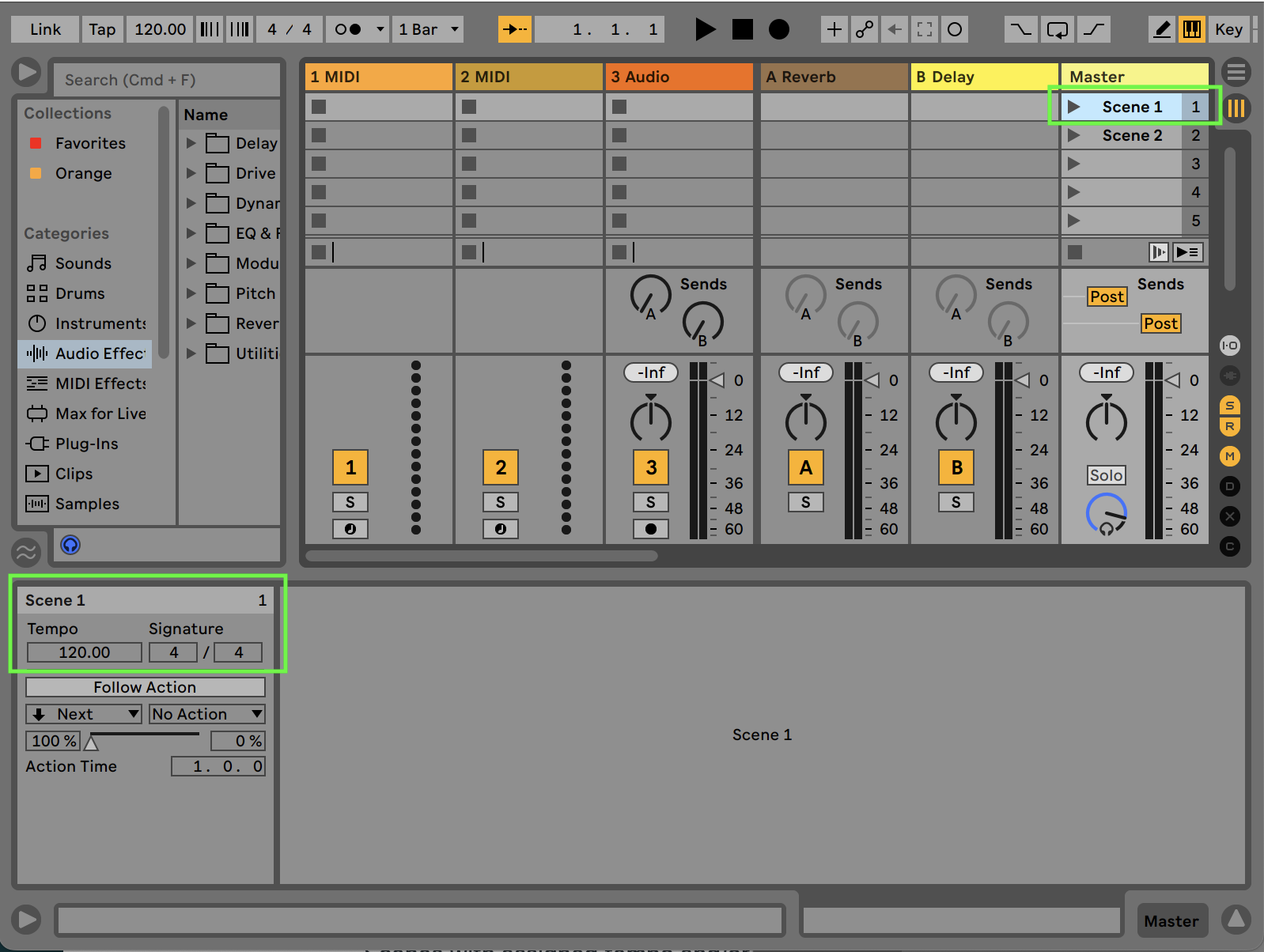
Task: Click the headphone preview icon in browser
Action: [70, 545]
